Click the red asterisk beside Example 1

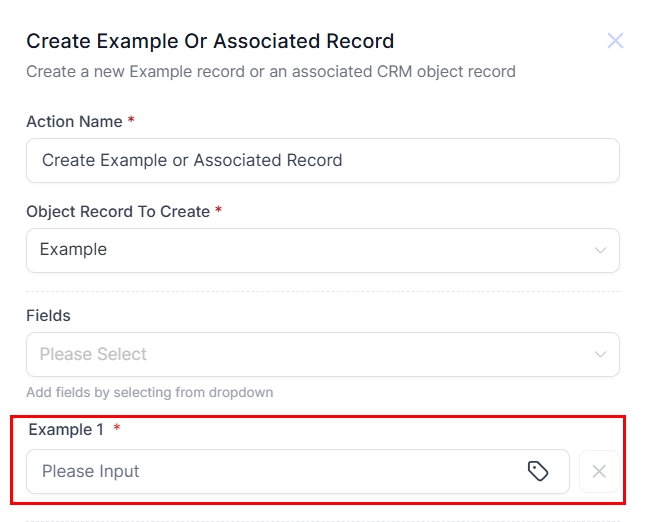pyautogui.click(x=116, y=429)
